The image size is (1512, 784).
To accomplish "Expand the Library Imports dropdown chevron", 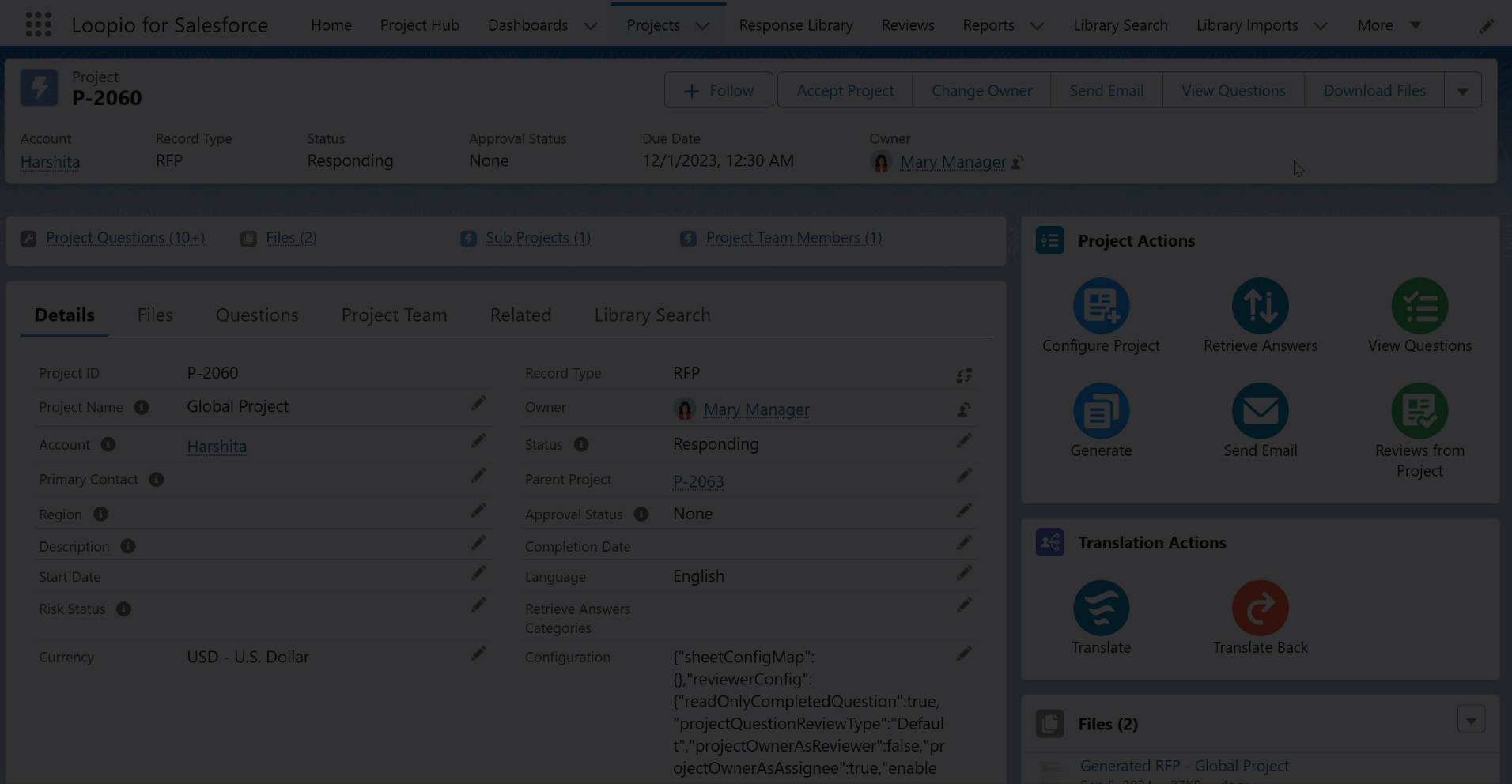I will [x=1321, y=25].
